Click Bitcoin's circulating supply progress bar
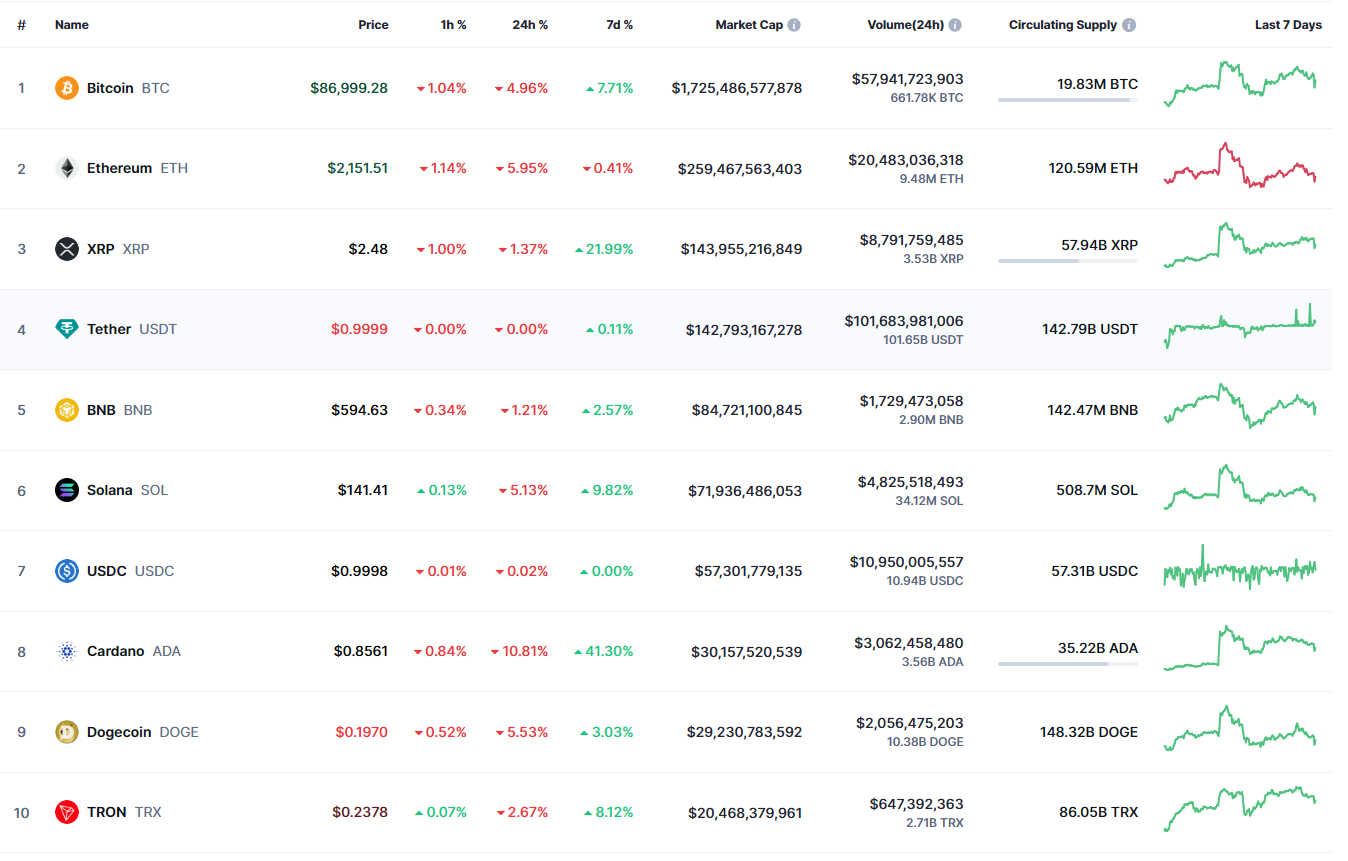The height and width of the screenshot is (861, 1348). (1068, 100)
